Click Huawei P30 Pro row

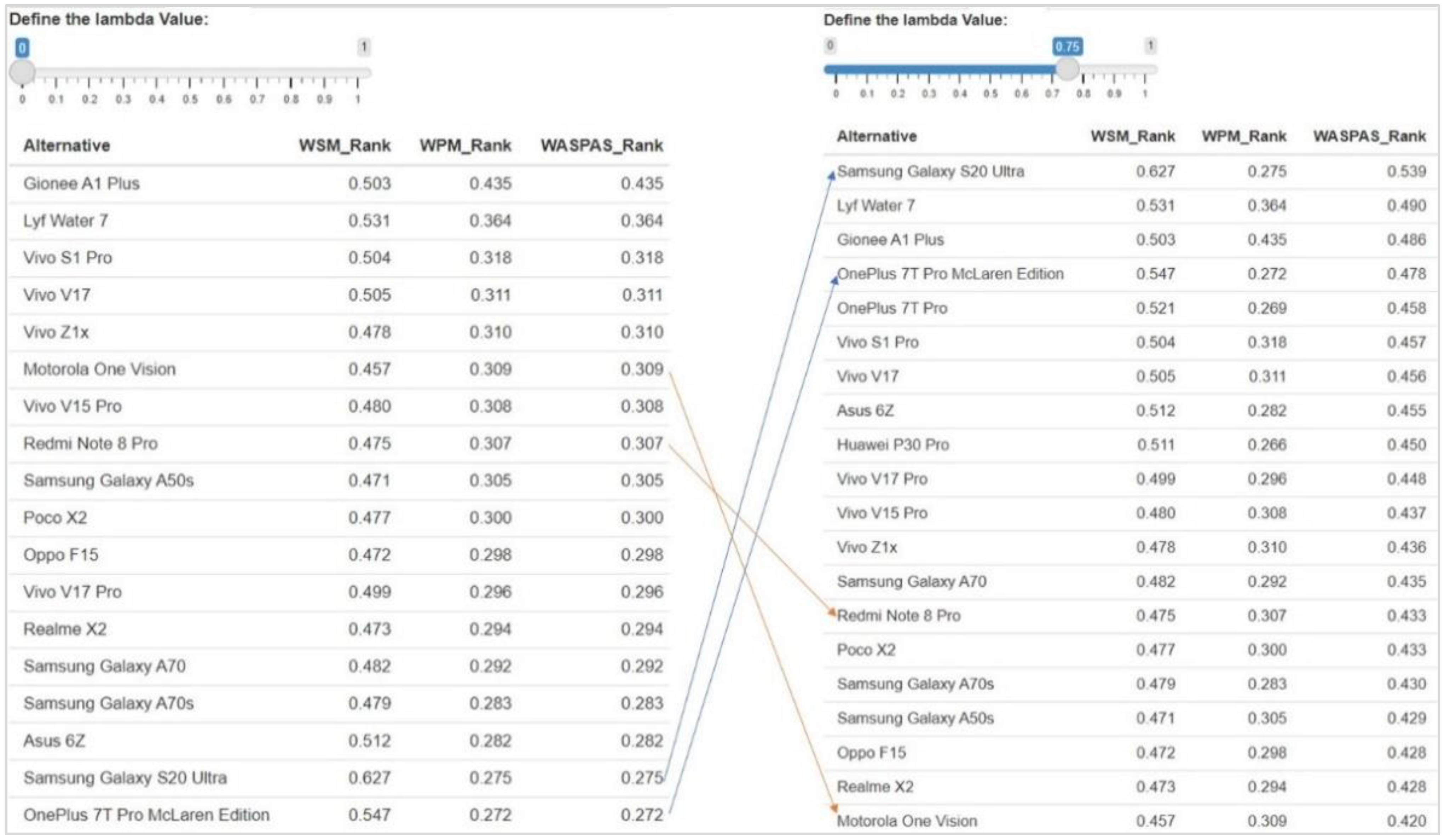[893, 445]
